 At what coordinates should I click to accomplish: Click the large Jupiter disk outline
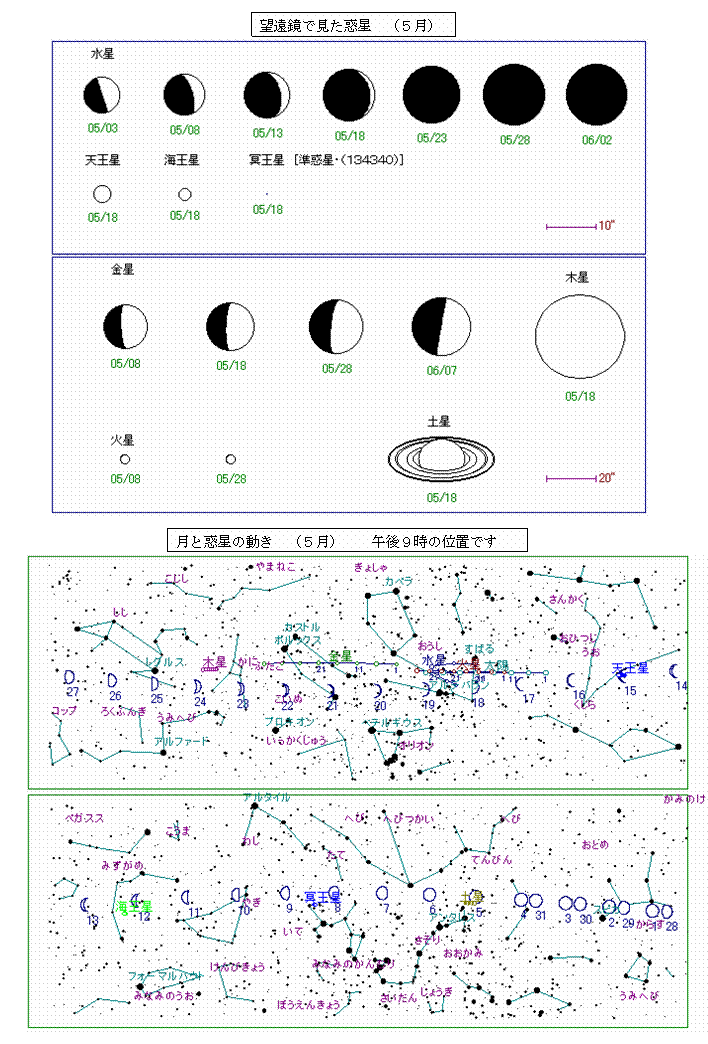tap(580, 337)
